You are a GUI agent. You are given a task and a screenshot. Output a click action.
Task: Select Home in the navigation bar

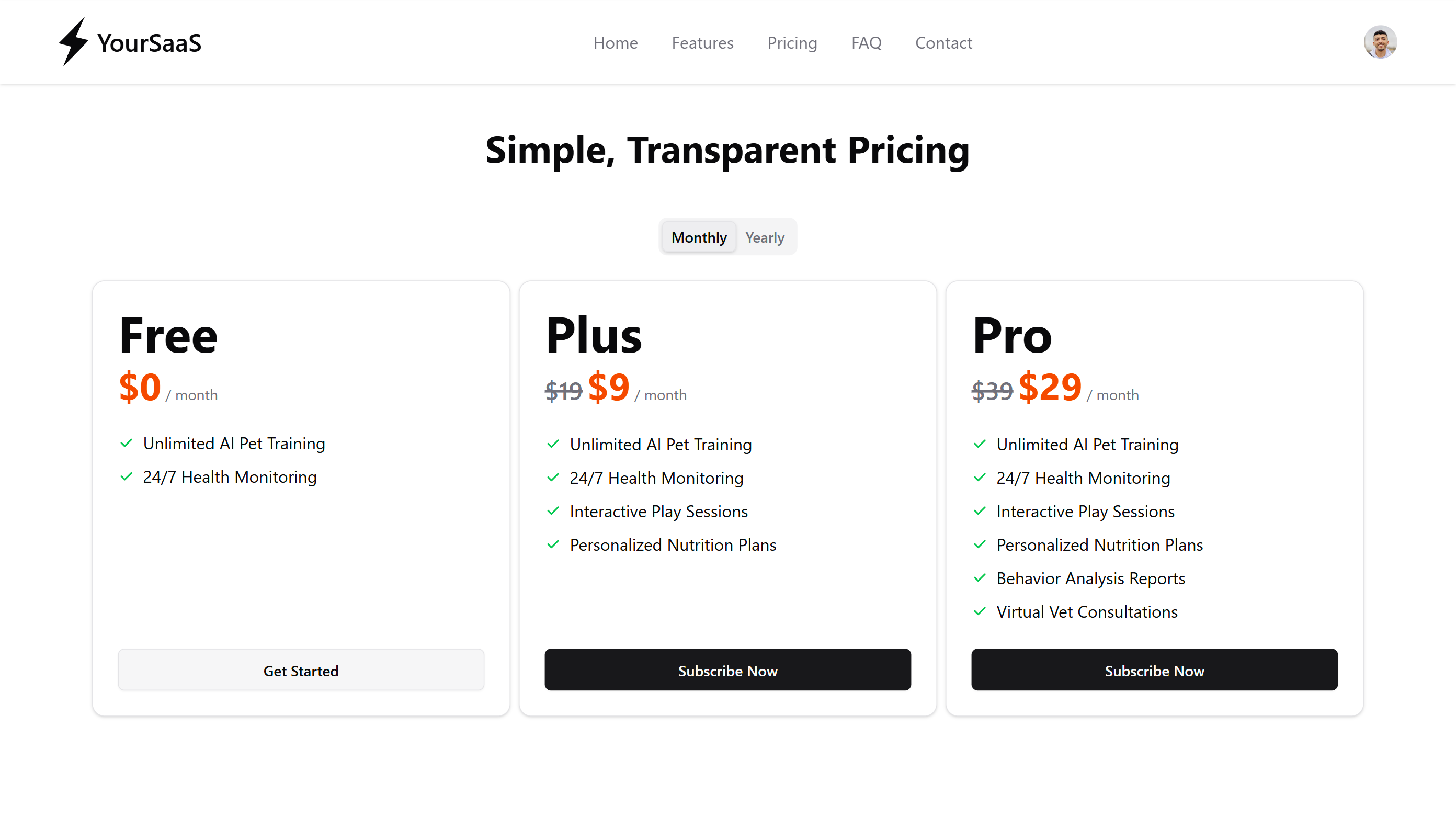coord(616,43)
